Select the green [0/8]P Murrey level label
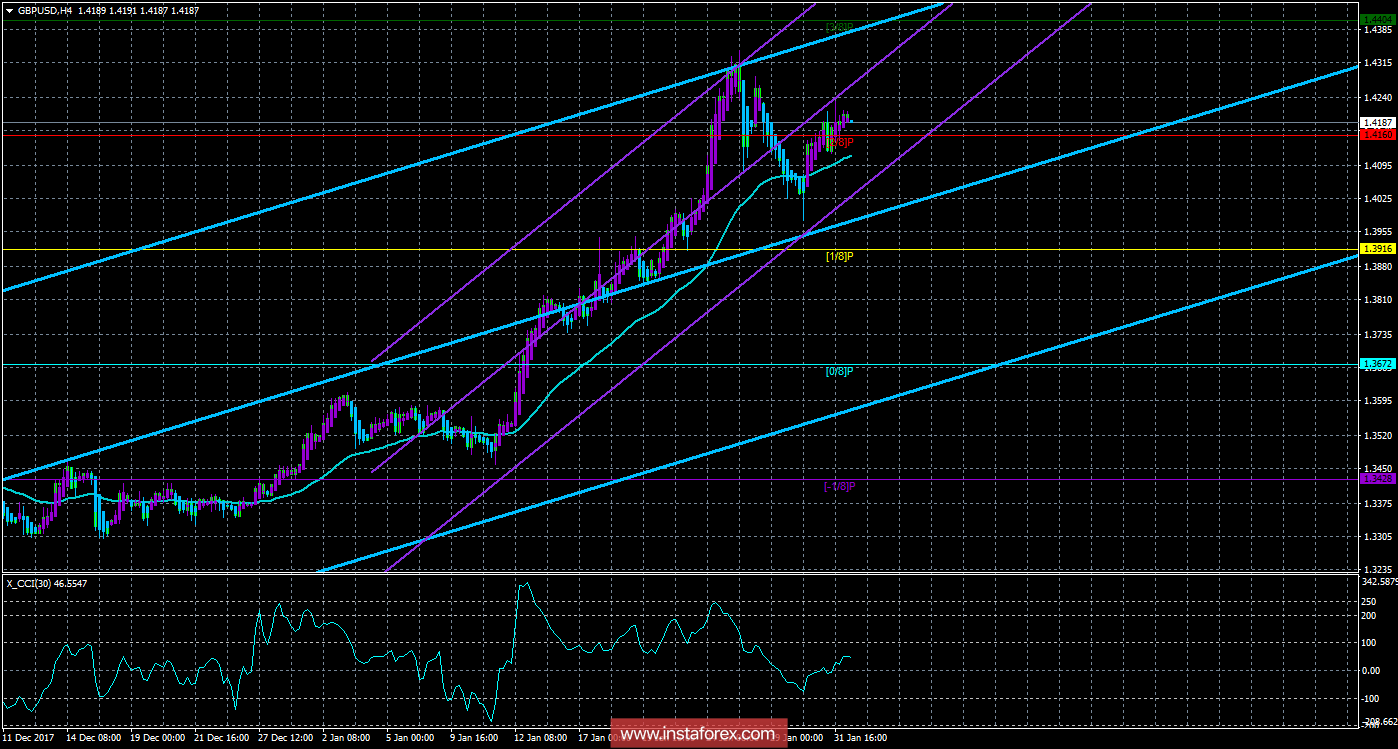Screen dimensions: 1398x749 838,371
